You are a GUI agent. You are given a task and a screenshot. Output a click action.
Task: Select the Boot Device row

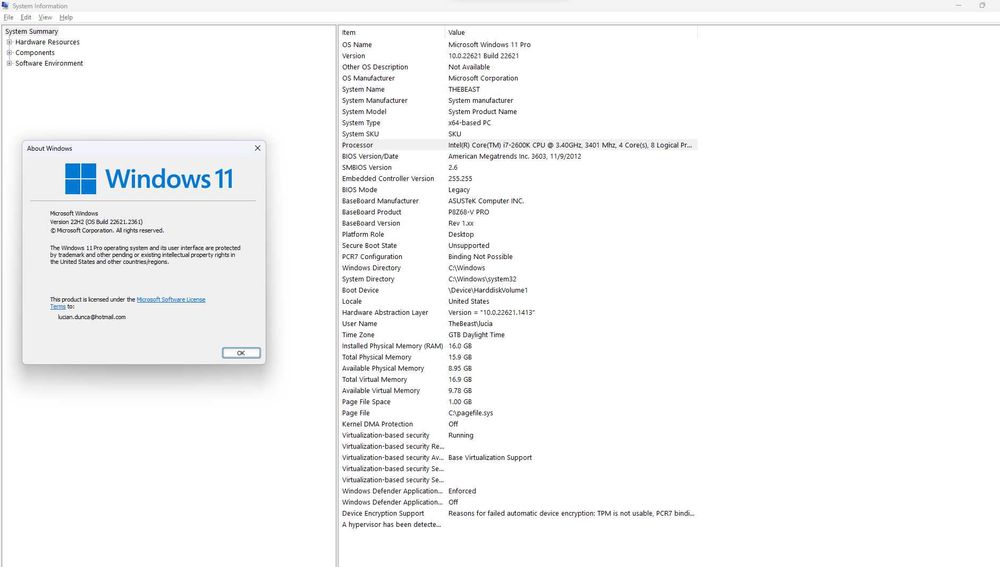click(518, 290)
